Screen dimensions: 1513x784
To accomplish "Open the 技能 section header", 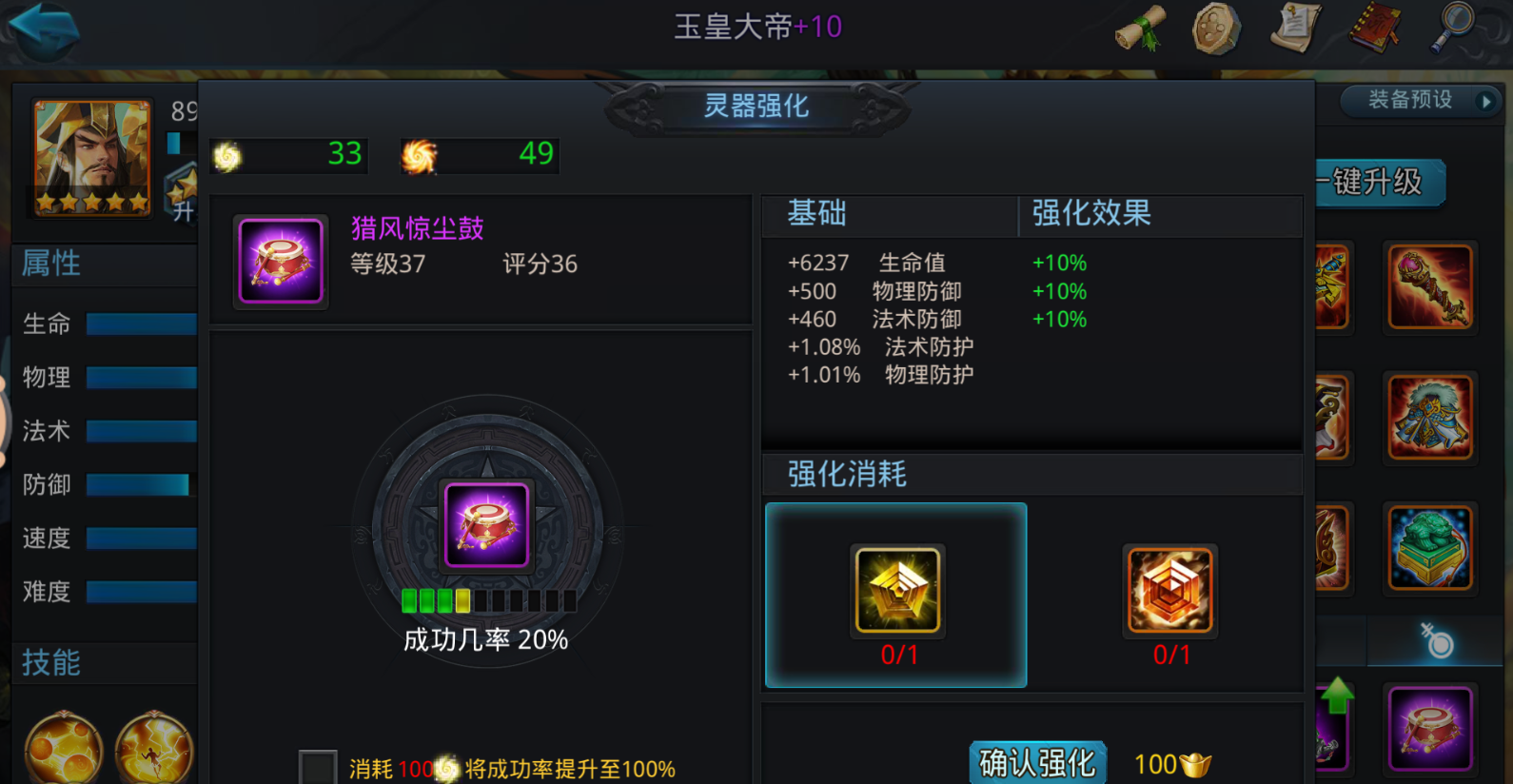I will (x=51, y=662).
